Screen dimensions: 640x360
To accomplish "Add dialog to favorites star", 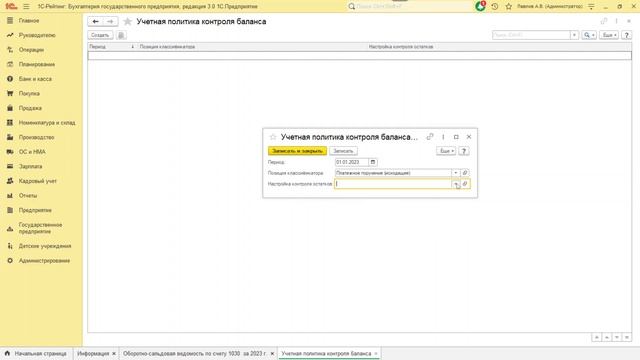I will click(273, 137).
